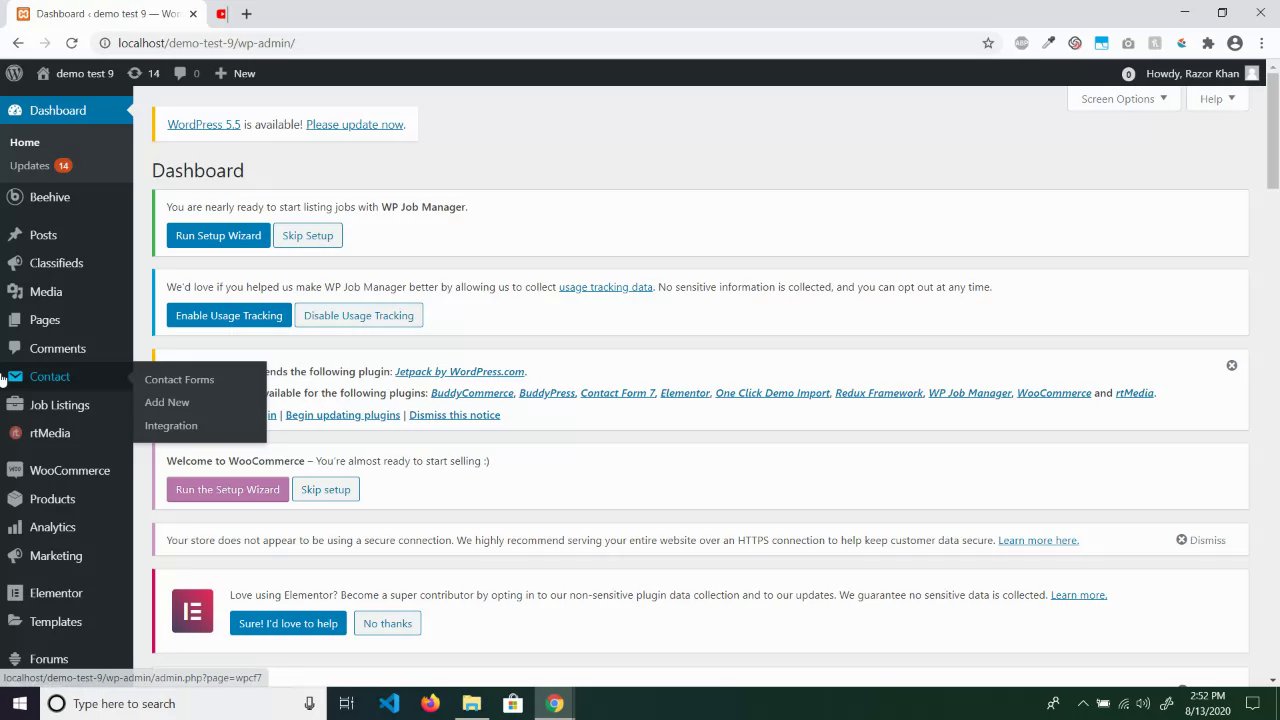Select Contact Forms from flyout submenu
This screenshot has width=1280, height=720.
(179, 379)
